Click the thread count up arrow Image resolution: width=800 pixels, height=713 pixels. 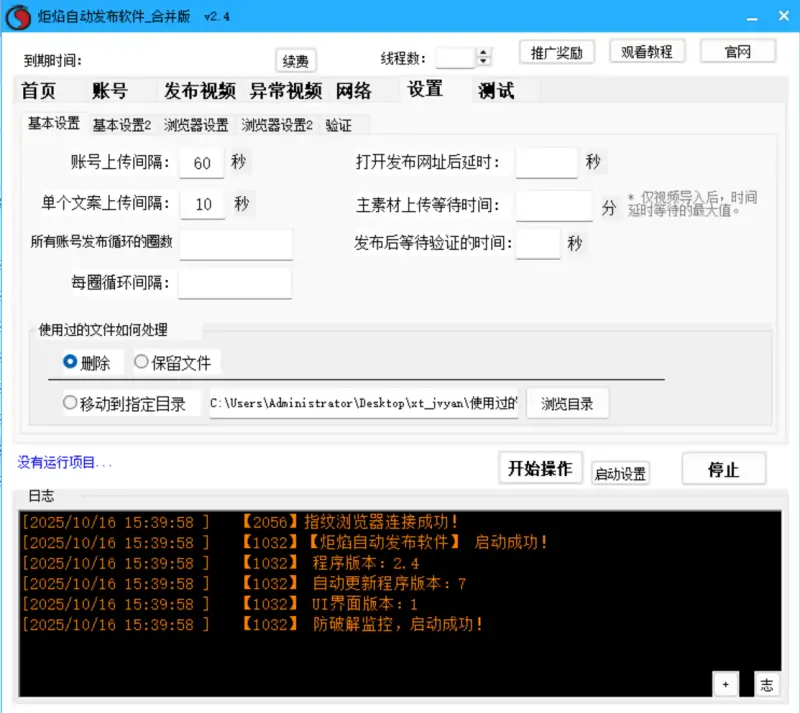pyautogui.click(x=481, y=52)
